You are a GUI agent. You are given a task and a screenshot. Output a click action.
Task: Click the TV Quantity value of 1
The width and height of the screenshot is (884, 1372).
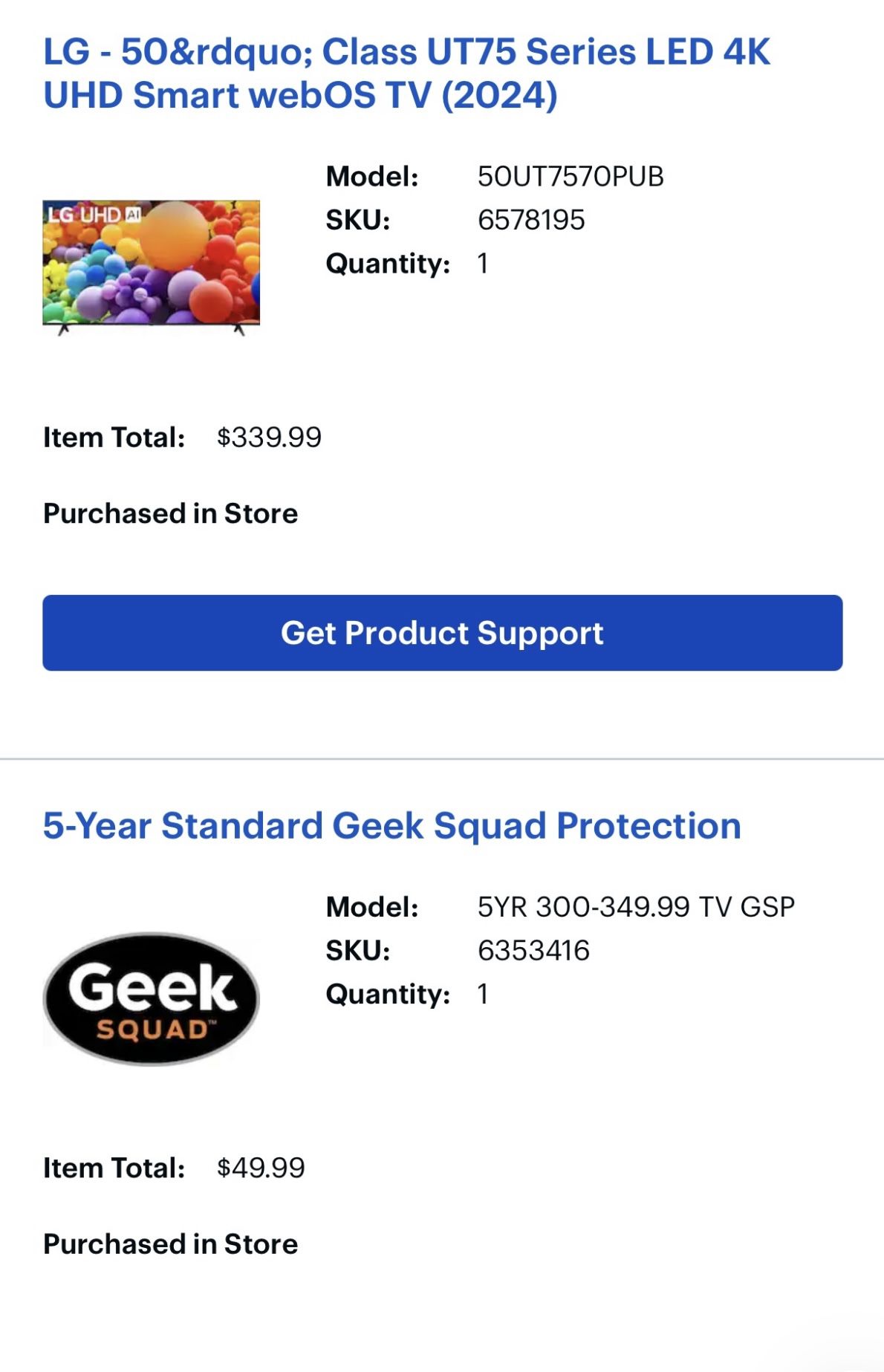tap(482, 262)
